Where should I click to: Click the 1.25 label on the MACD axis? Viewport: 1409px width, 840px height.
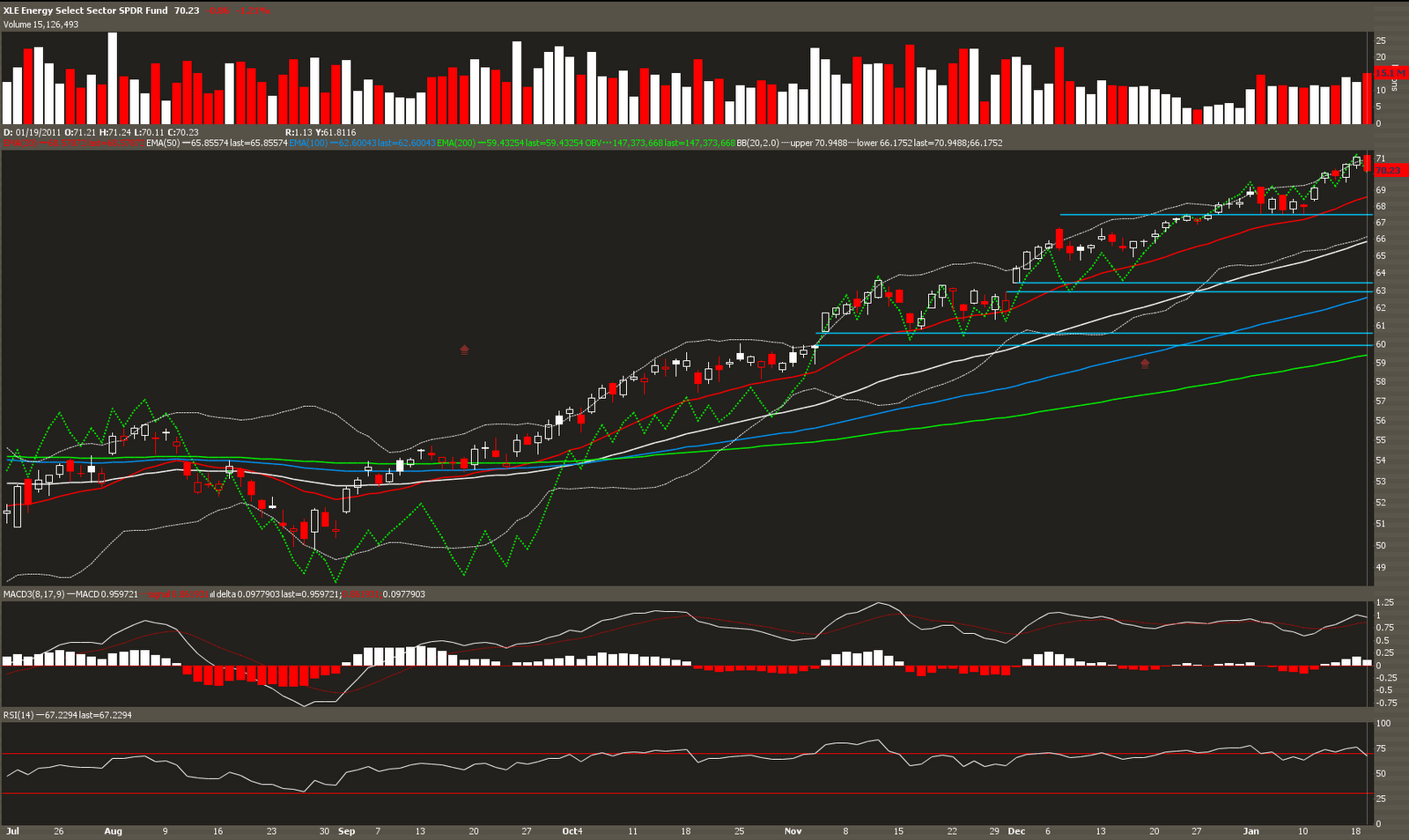click(x=1384, y=602)
